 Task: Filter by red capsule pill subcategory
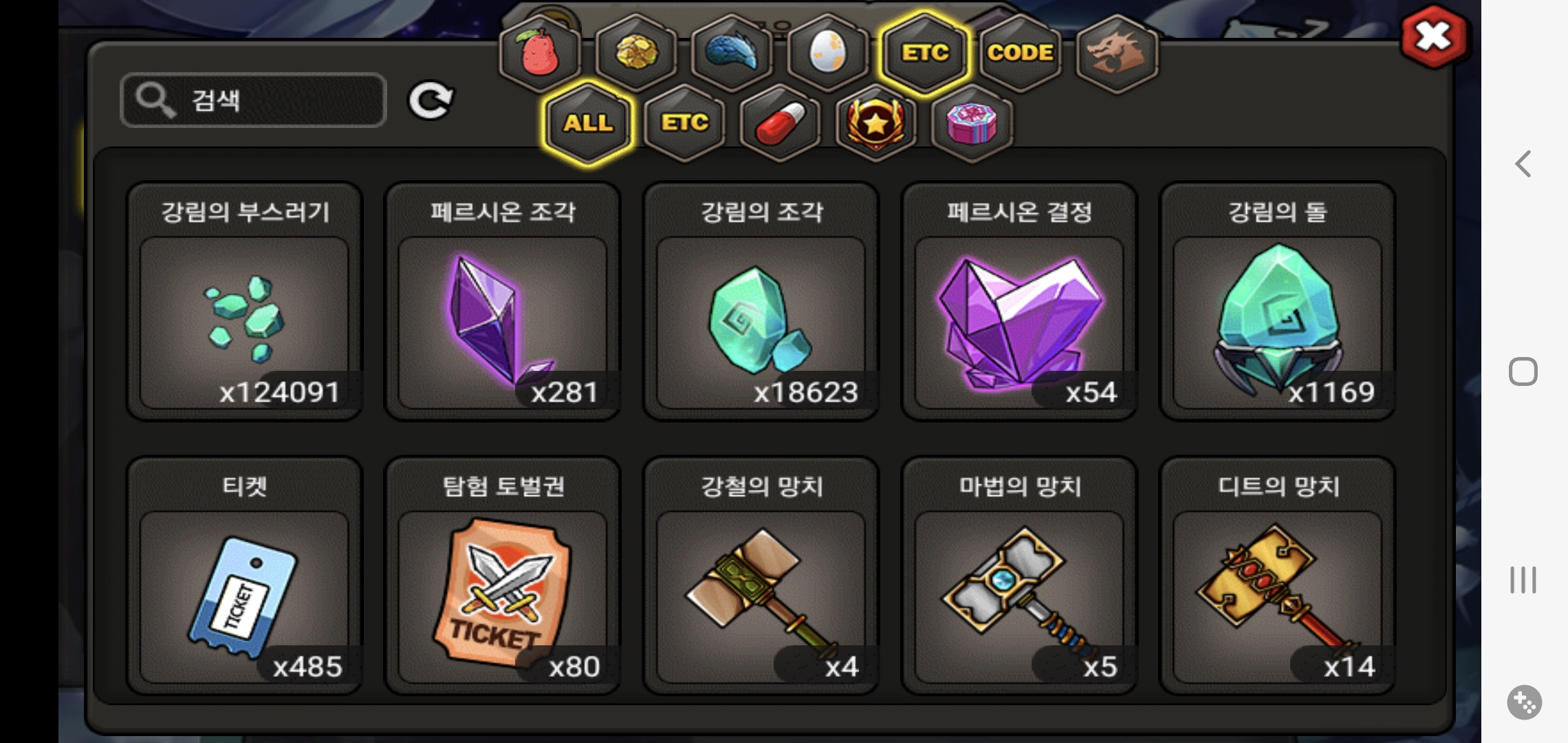click(781, 123)
